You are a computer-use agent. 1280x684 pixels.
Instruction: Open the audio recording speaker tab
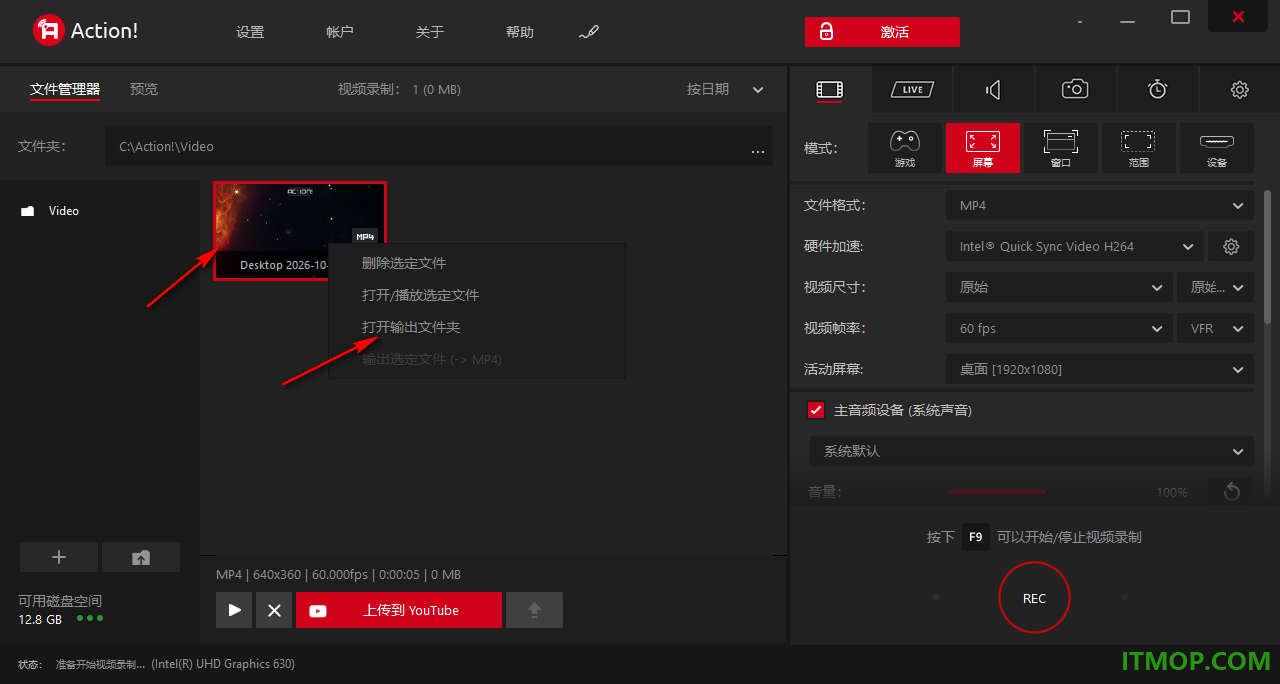(x=993, y=90)
